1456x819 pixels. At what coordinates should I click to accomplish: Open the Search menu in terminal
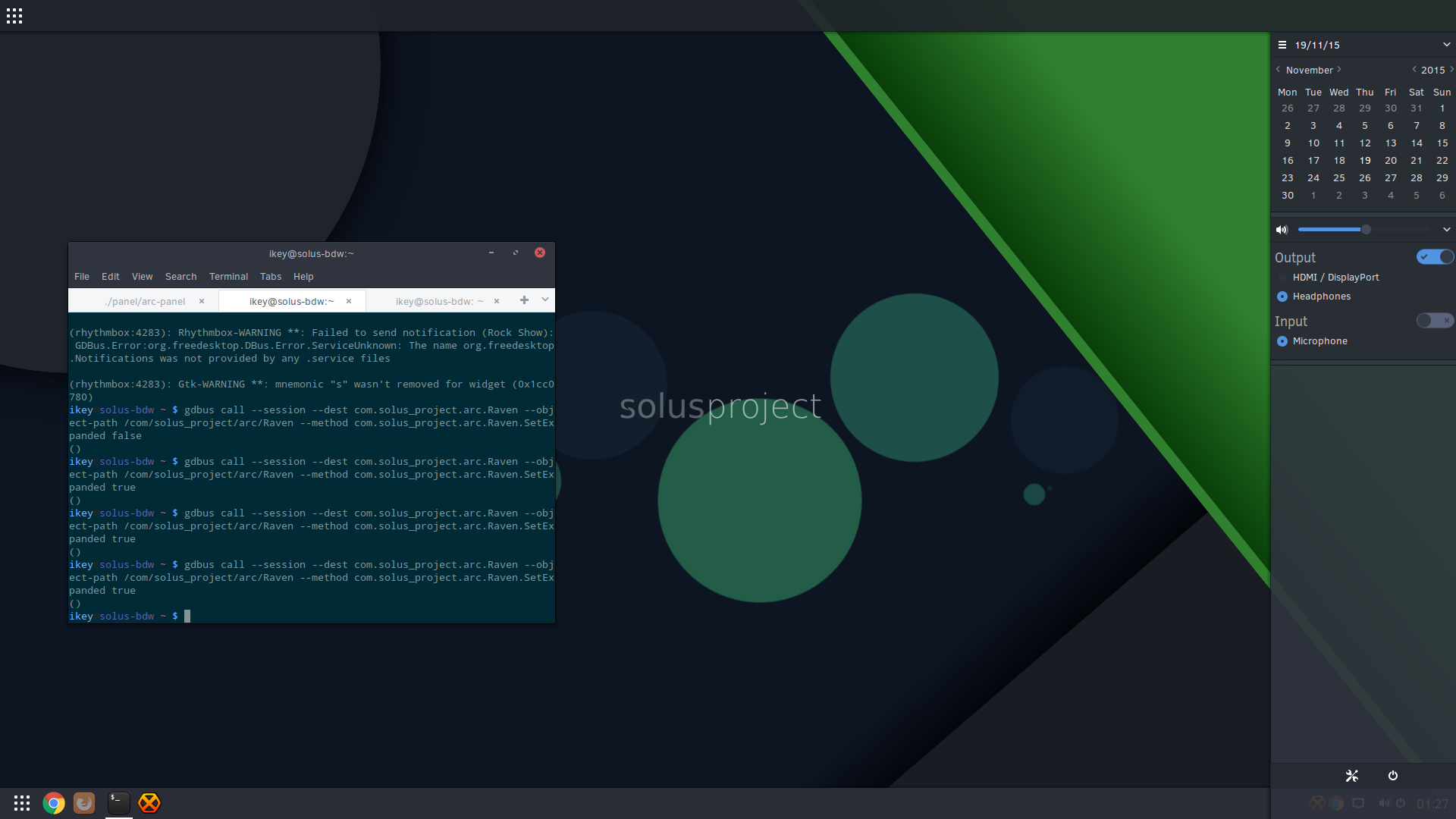pyautogui.click(x=181, y=277)
